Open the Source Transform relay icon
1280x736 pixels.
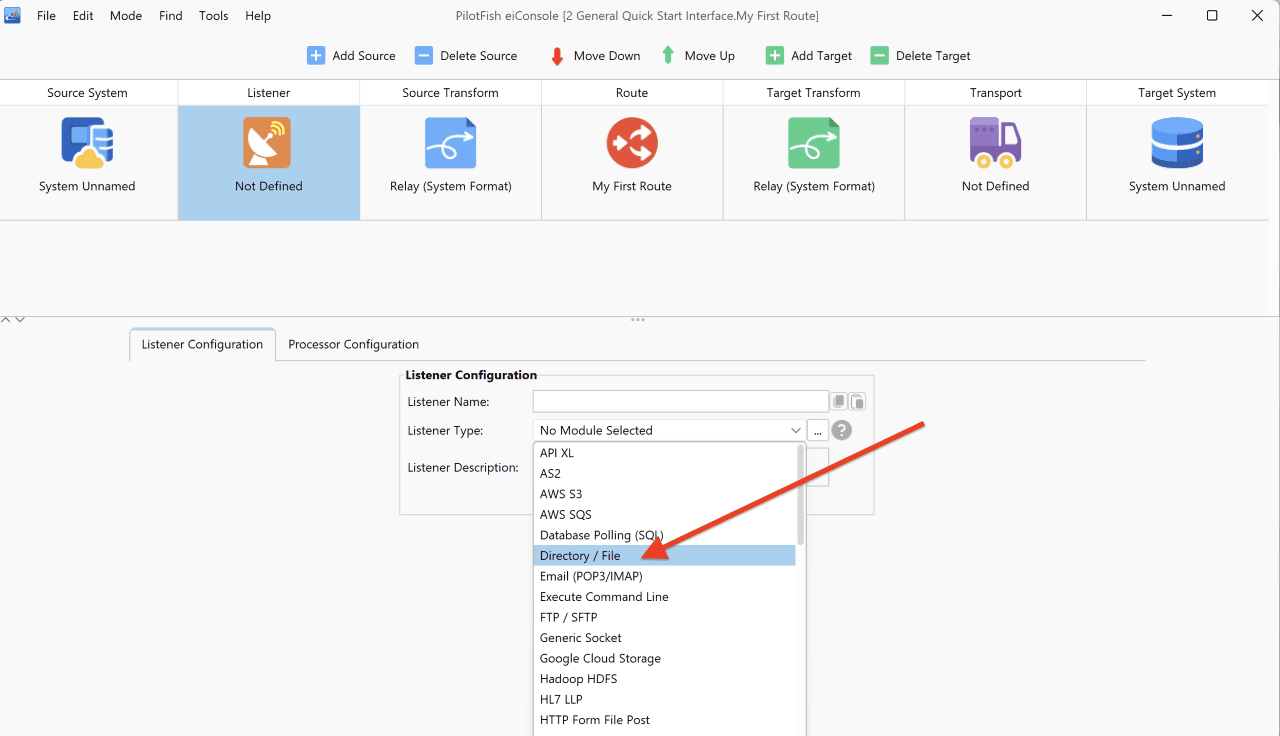click(450, 143)
